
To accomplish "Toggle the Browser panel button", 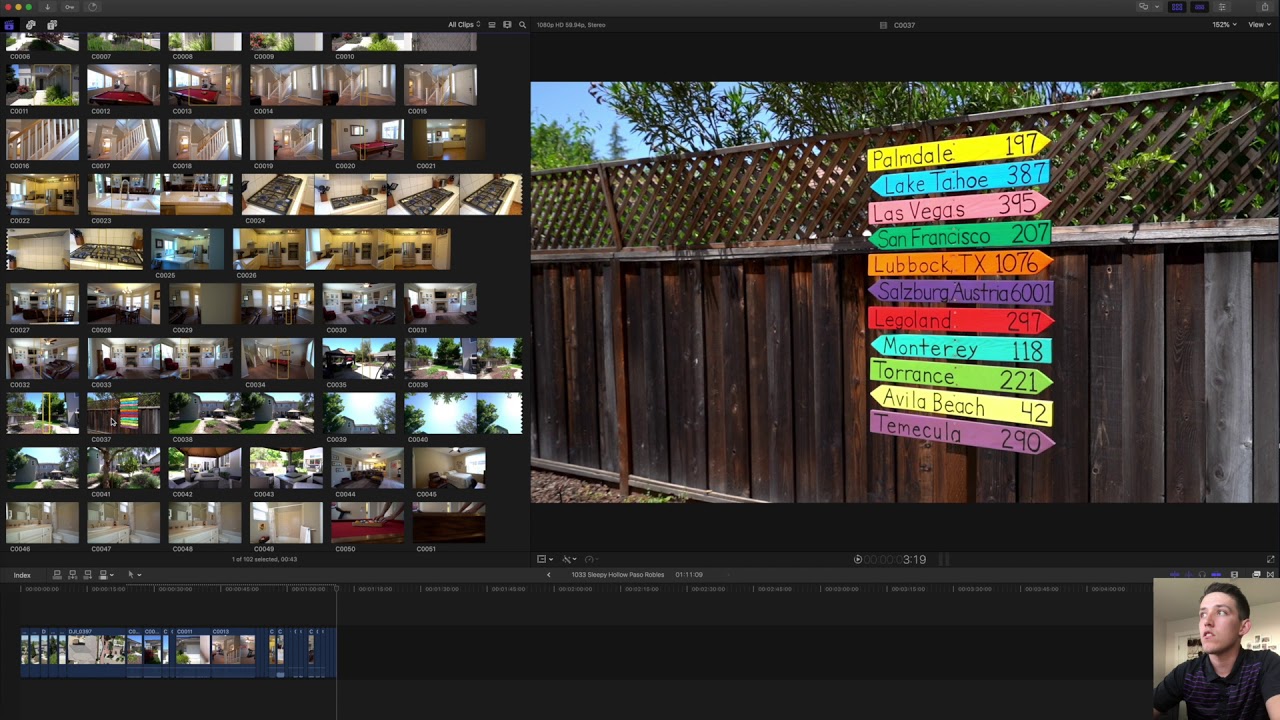I will [x=1177, y=7].
